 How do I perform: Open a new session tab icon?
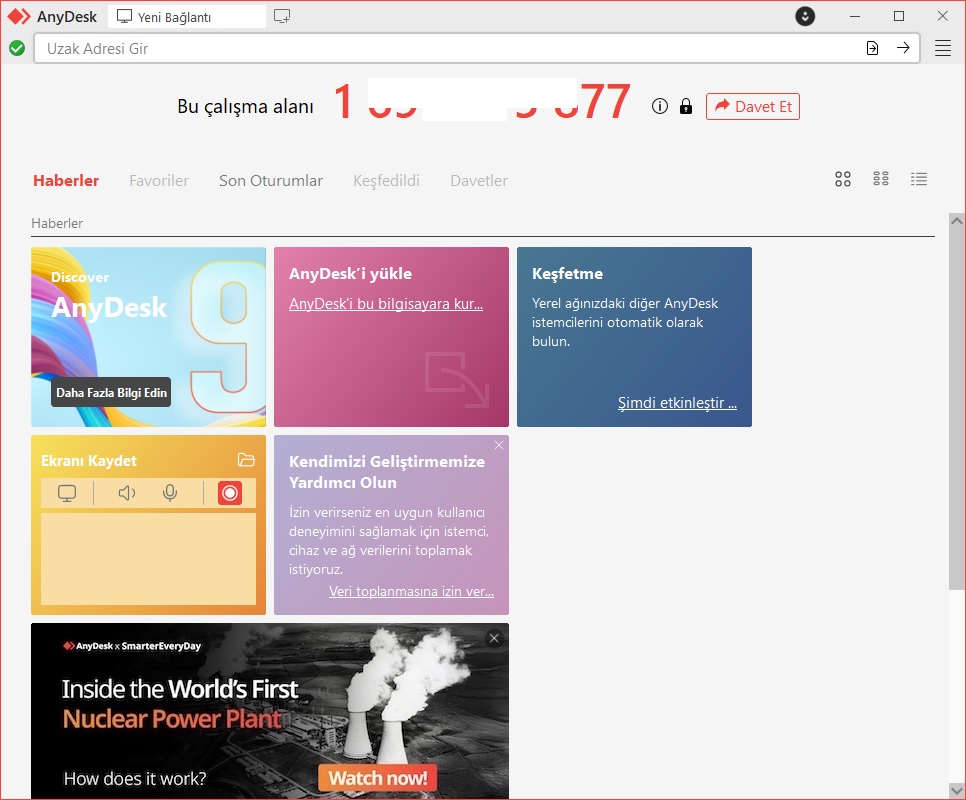pos(282,17)
